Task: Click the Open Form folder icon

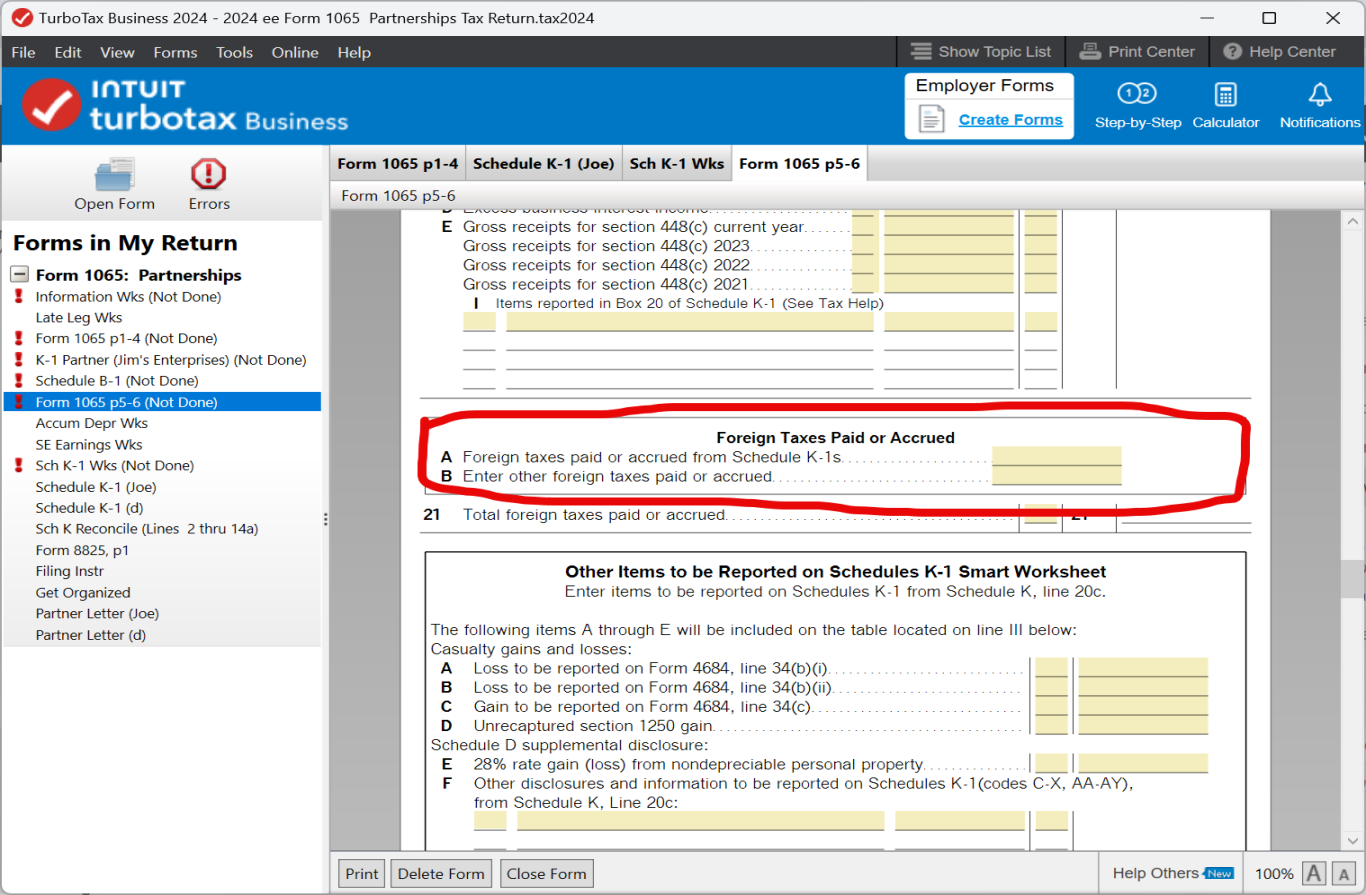Action: tap(114, 175)
